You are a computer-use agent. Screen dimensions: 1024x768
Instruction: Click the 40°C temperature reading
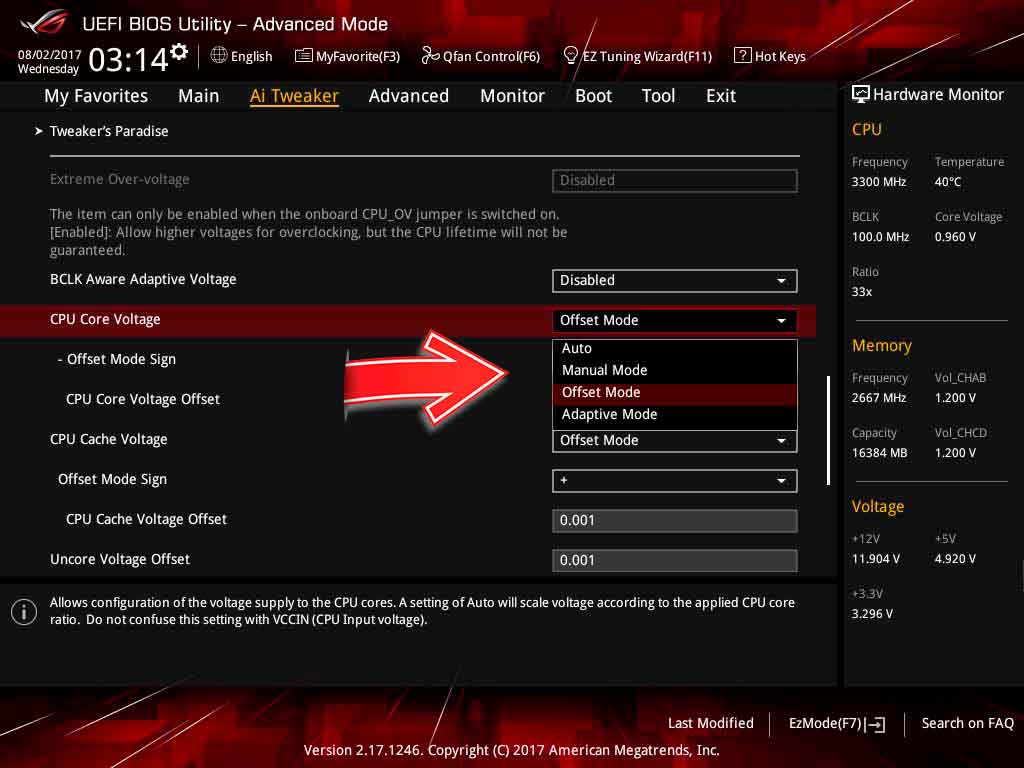[948, 182]
